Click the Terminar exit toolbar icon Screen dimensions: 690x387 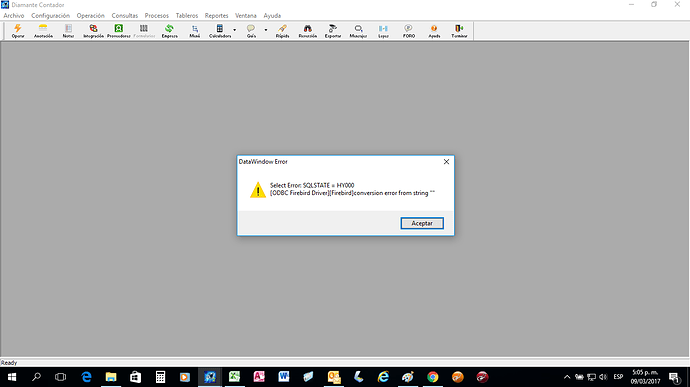[459, 31]
